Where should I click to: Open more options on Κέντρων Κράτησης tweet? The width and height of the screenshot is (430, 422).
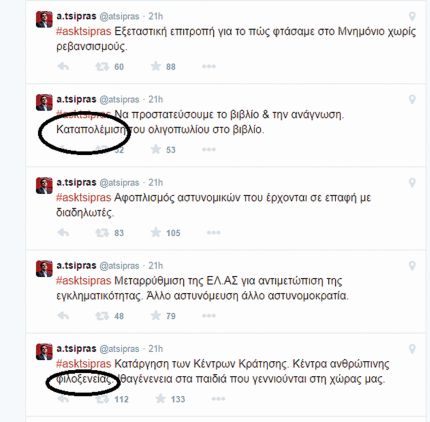(x=218, y=399)
